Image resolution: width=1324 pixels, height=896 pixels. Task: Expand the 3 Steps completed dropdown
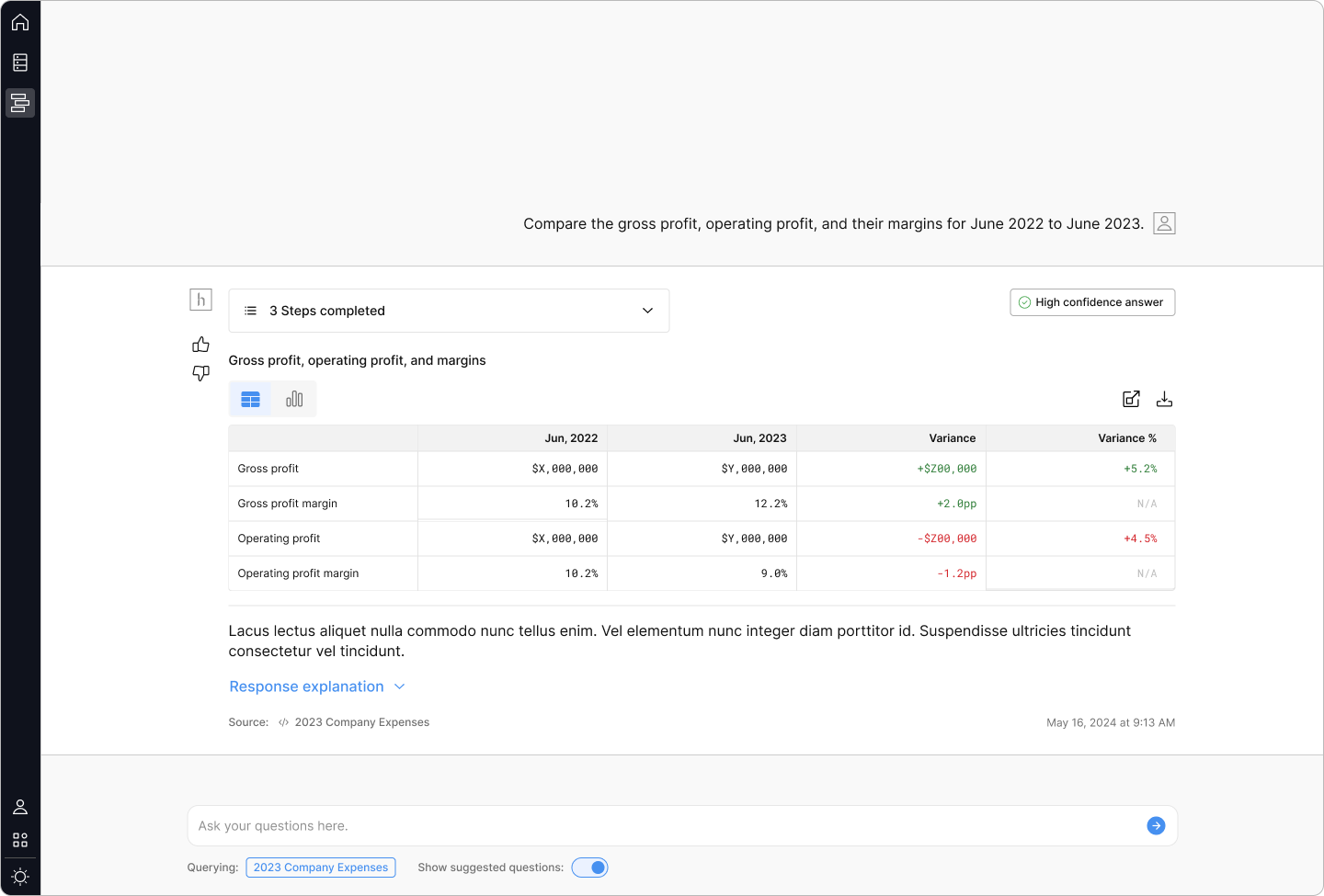[x=449, y=311]
